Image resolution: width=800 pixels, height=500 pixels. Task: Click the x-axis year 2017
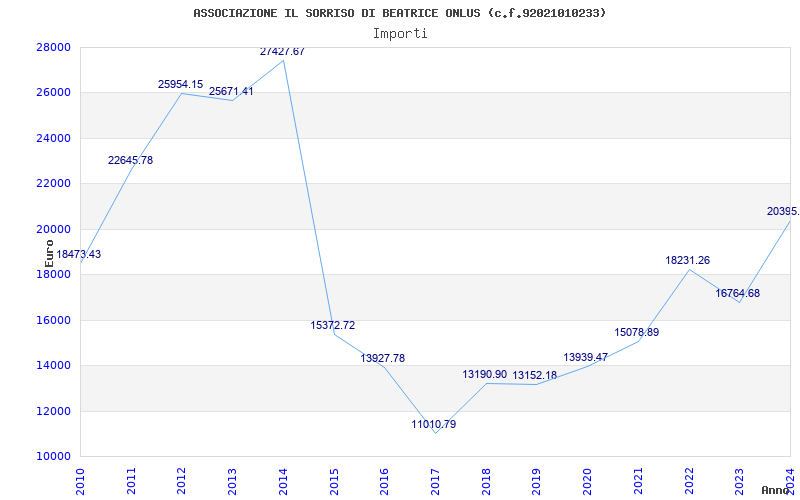(435, 481)
